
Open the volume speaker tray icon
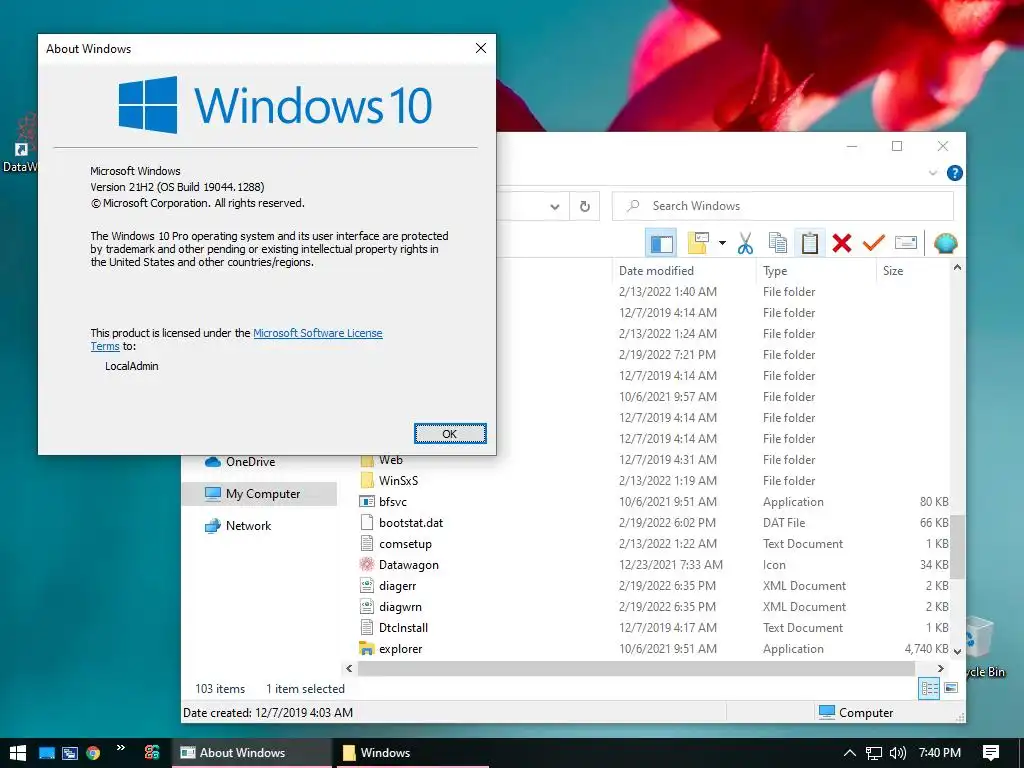[x=898, y=753]
